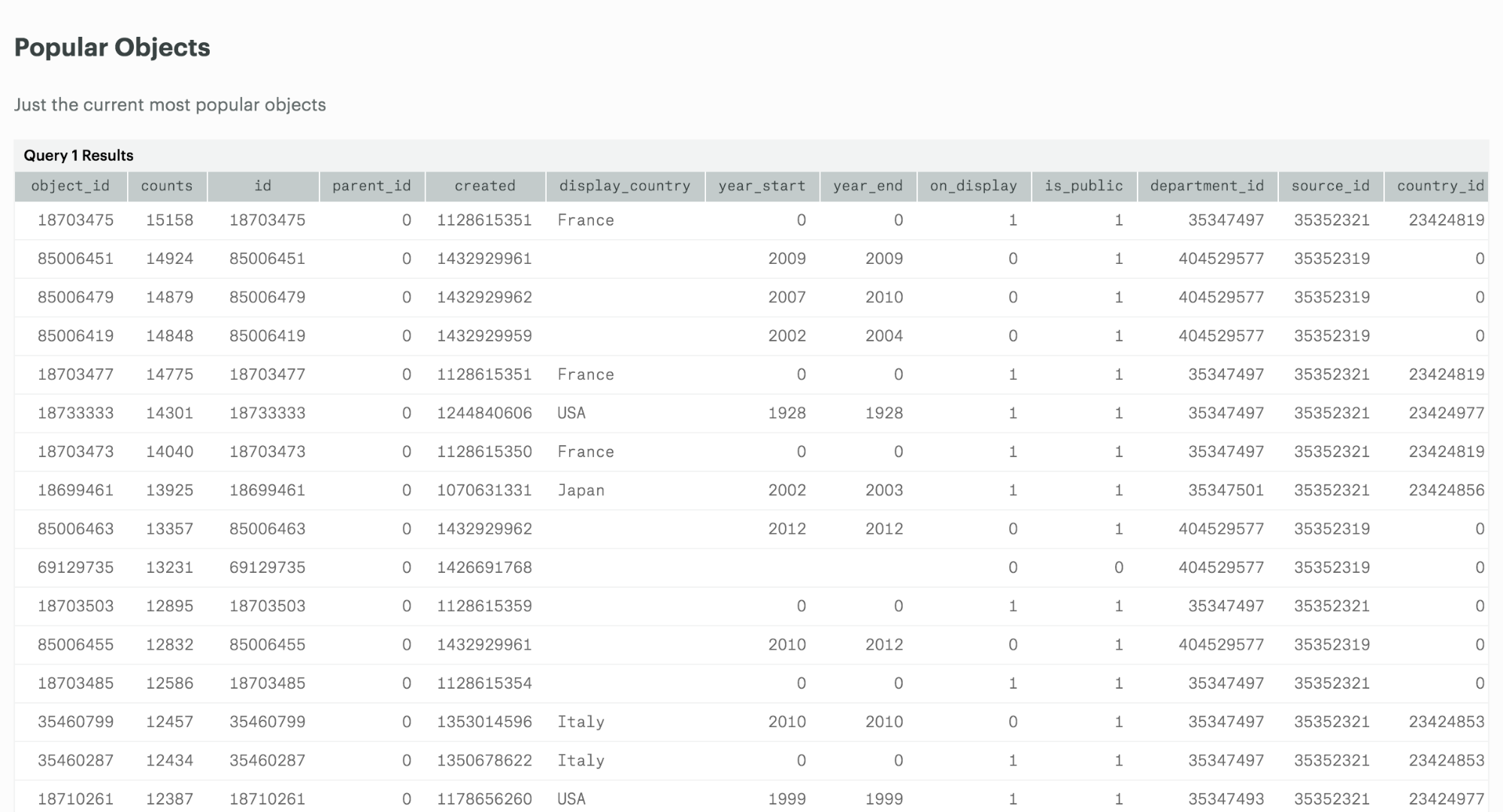
Task: Click Japan in display_country column
Action: coord(581,490)
